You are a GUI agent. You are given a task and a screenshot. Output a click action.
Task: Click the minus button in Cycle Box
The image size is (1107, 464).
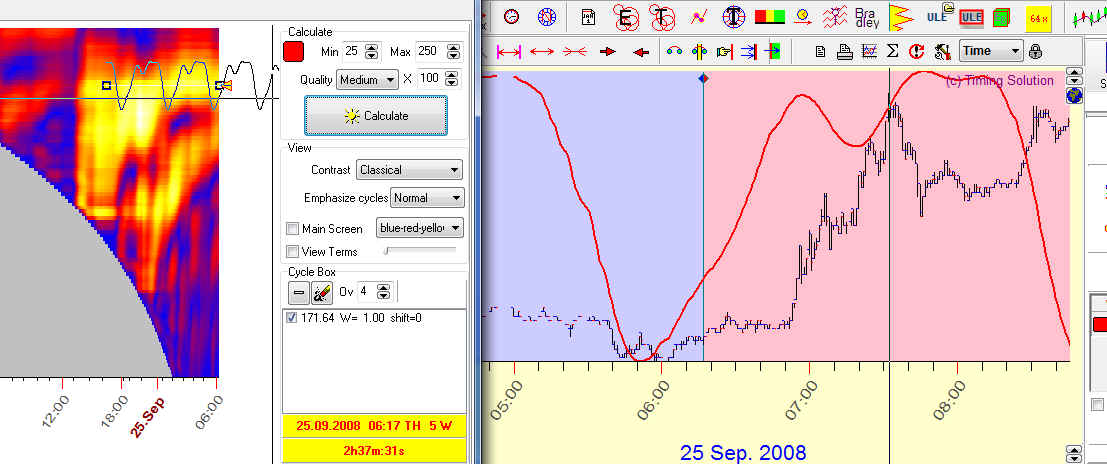tap(298, 292)
